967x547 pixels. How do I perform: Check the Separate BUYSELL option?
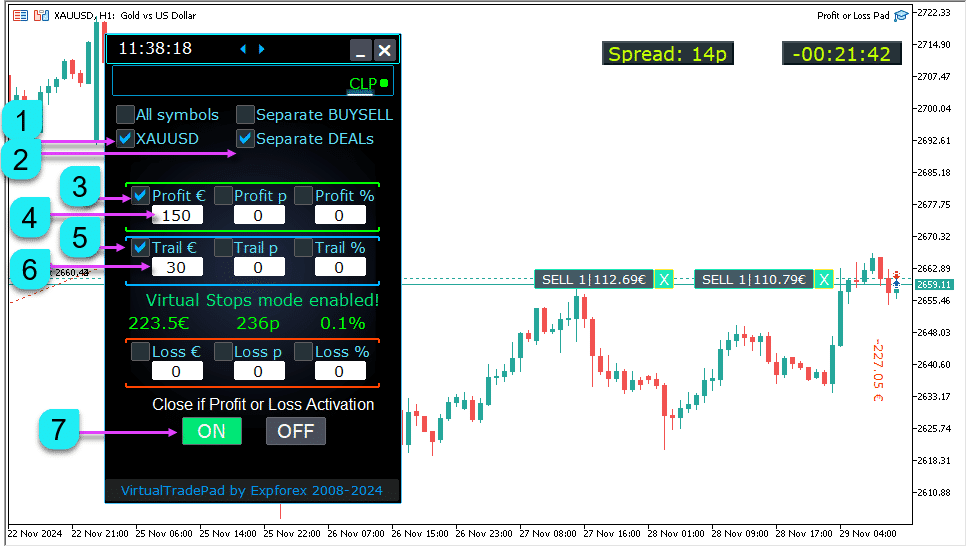pyautogui.click(x=245, y=114)
